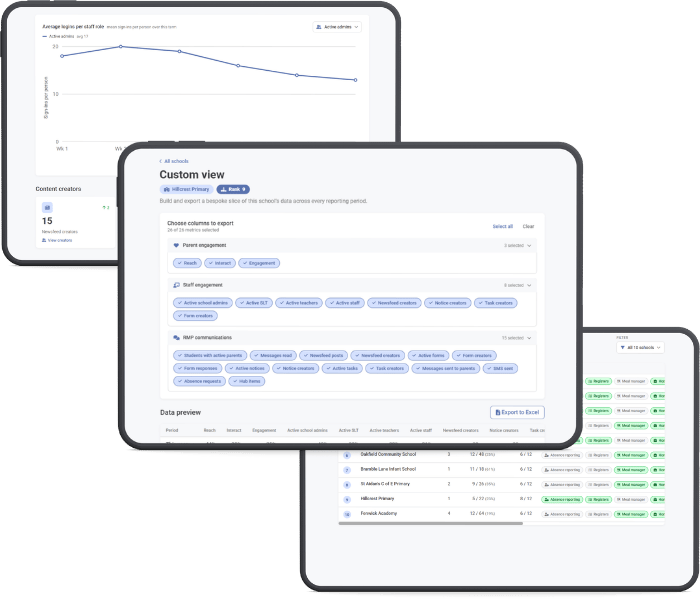
Task: Click the Rank 9 badge under Custom view
Action: coord(233,189)
